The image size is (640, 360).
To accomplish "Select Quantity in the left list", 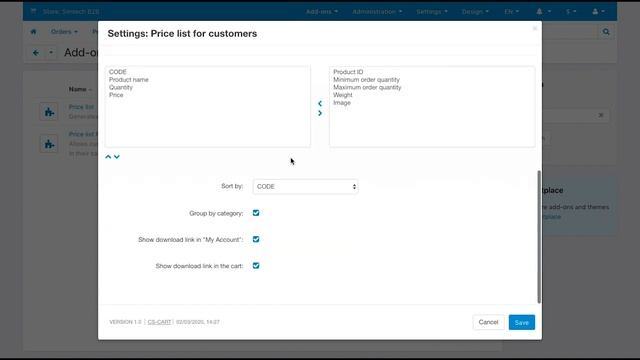I will [121, 87].
